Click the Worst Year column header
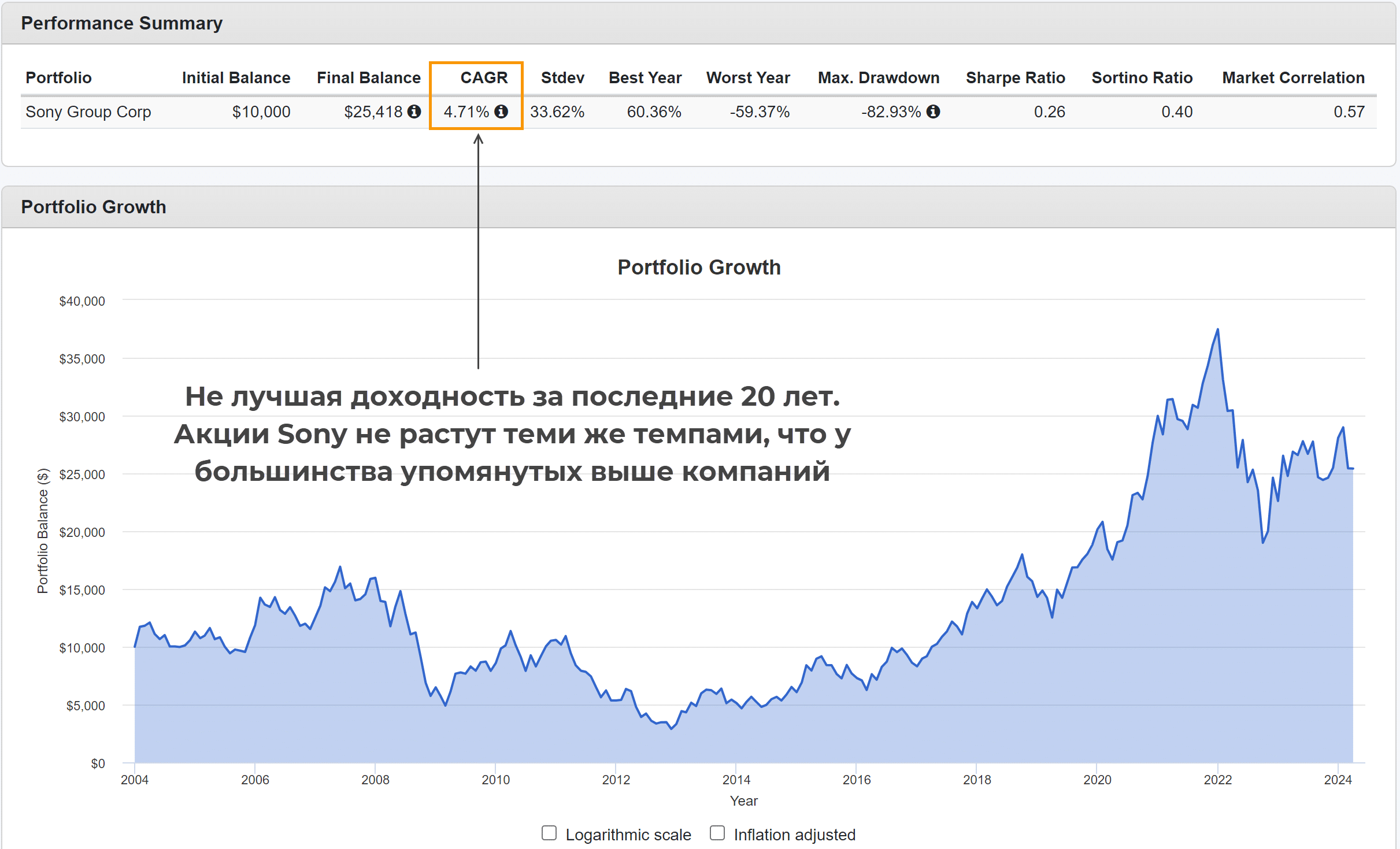Image resolution: width=1400 pixels, height=849 pixels. click(x=748, y=77)
